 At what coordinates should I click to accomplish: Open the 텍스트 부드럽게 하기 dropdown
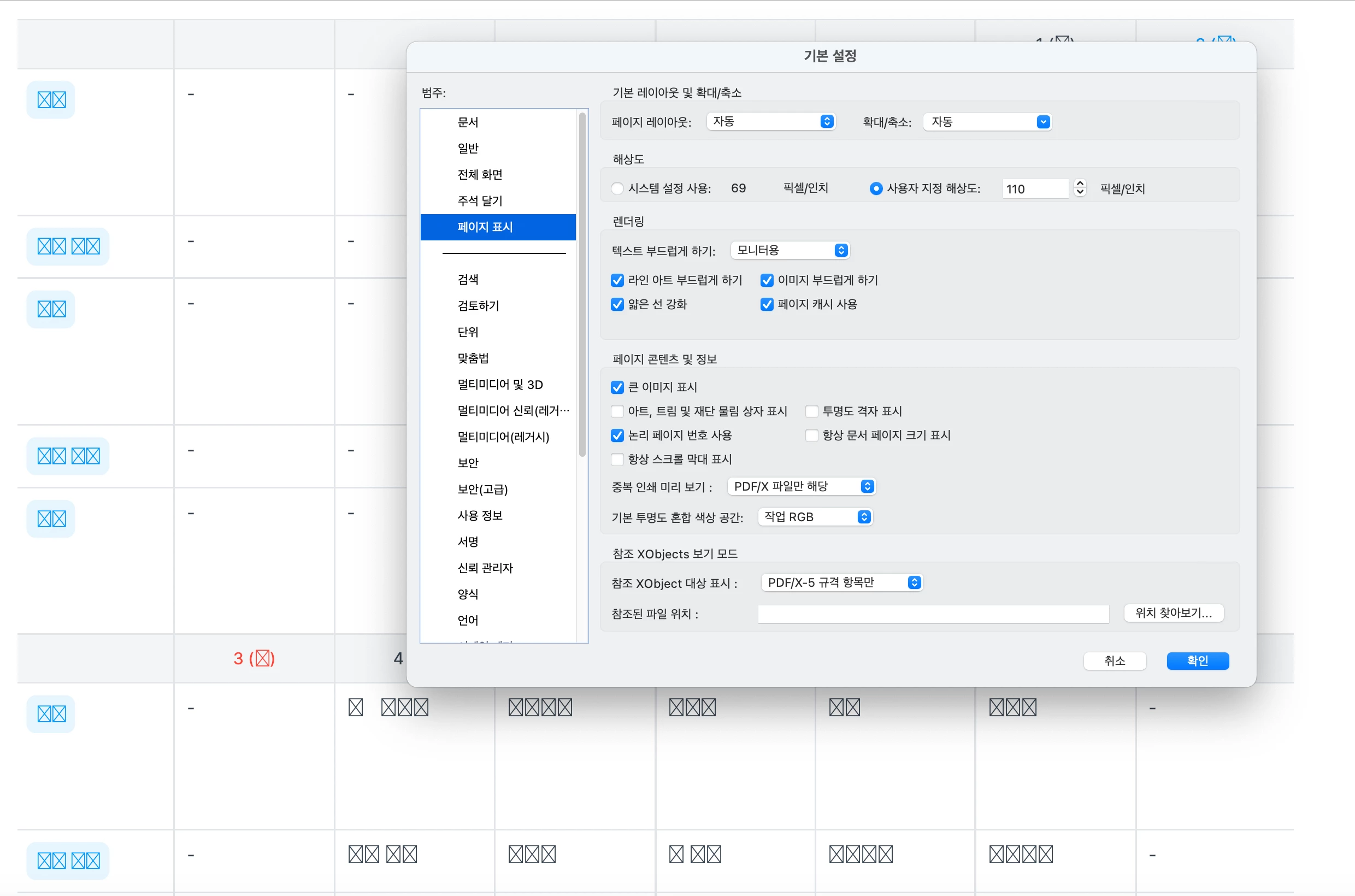pos(790,250)
